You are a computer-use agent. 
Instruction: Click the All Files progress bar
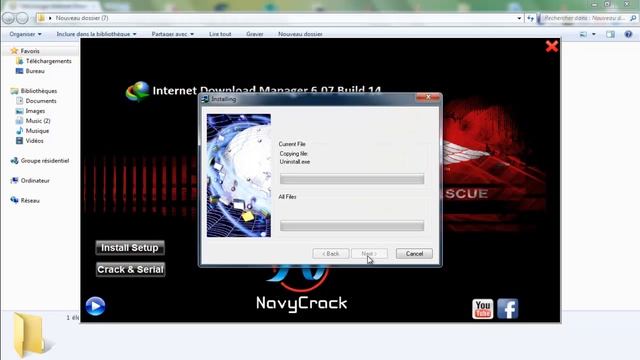352,225
